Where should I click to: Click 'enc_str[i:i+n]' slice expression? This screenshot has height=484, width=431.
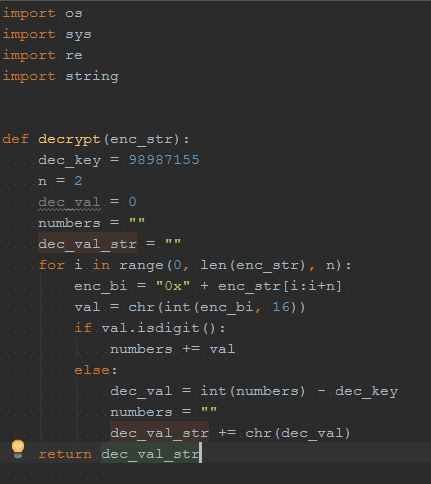point(280,286)
